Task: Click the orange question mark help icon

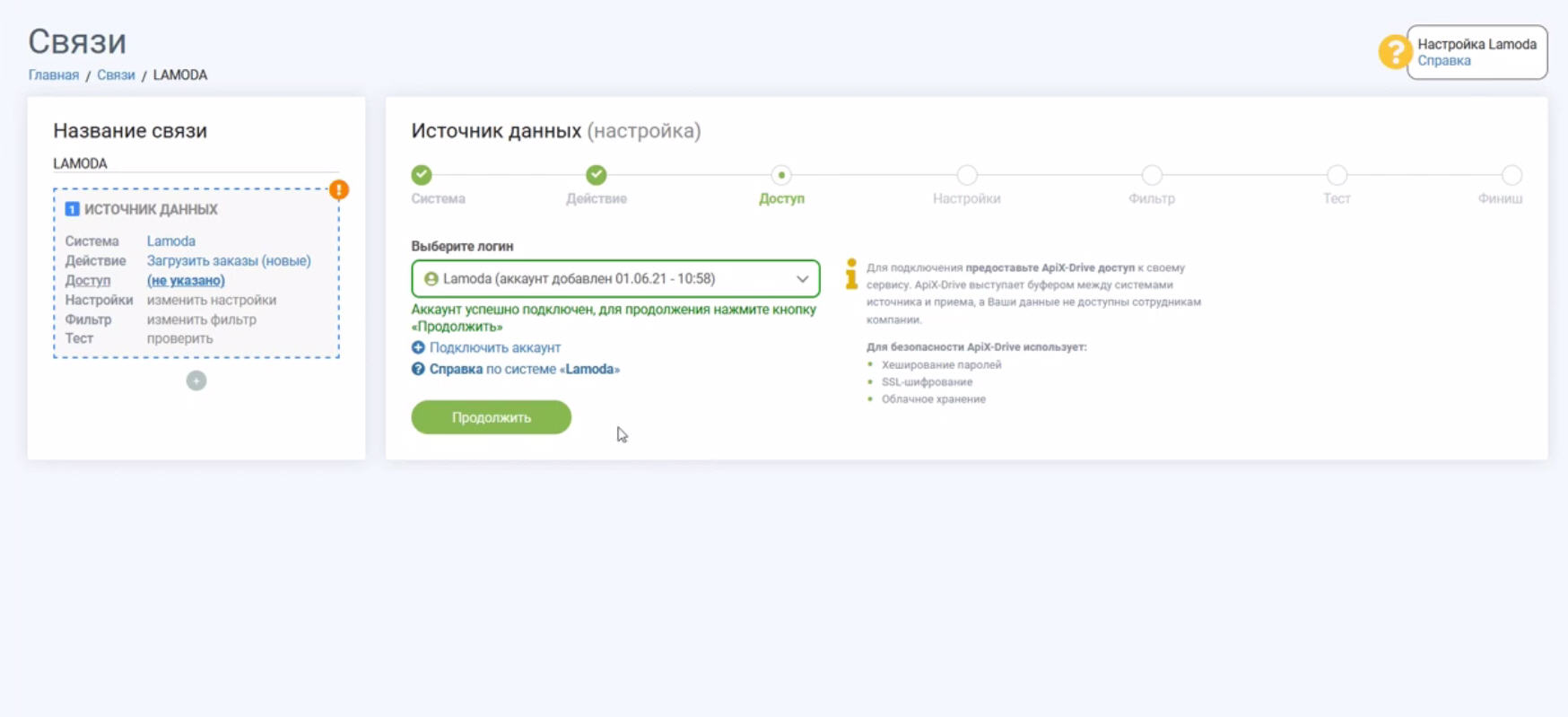Action: tap(1394, 52)
